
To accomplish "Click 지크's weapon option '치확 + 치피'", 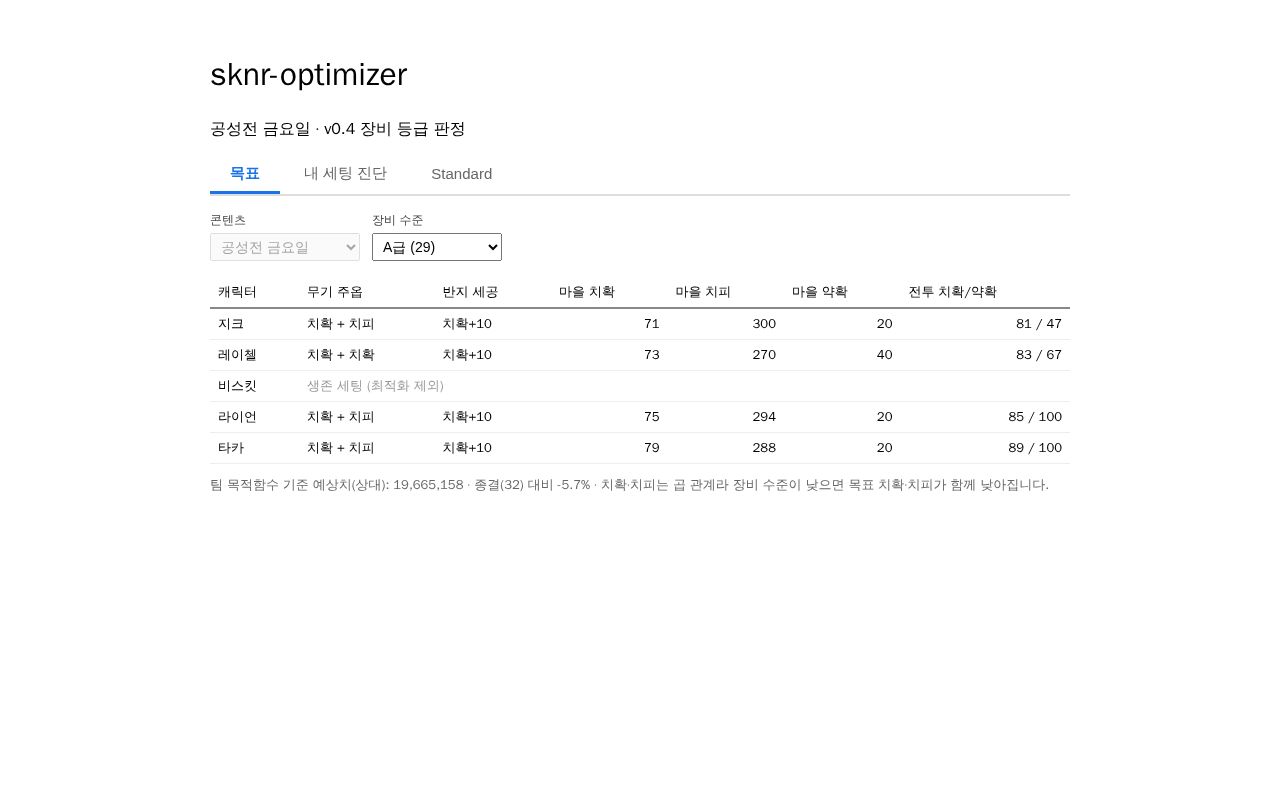I will pyautogui.click(x=341, y=324).
